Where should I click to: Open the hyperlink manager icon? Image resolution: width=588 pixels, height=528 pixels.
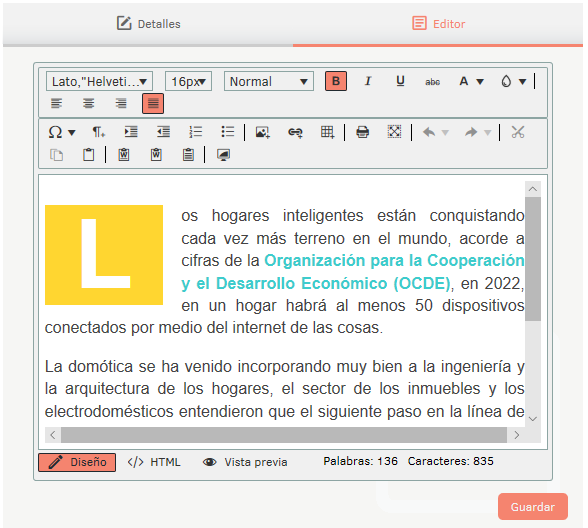point(295,132)
